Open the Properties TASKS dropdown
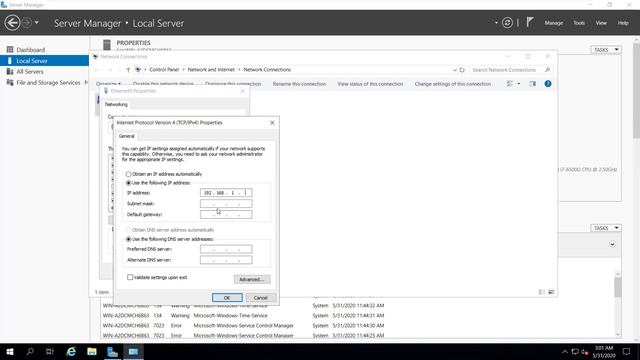The height and width of the screenshot is (360, 640). (606, 50)
